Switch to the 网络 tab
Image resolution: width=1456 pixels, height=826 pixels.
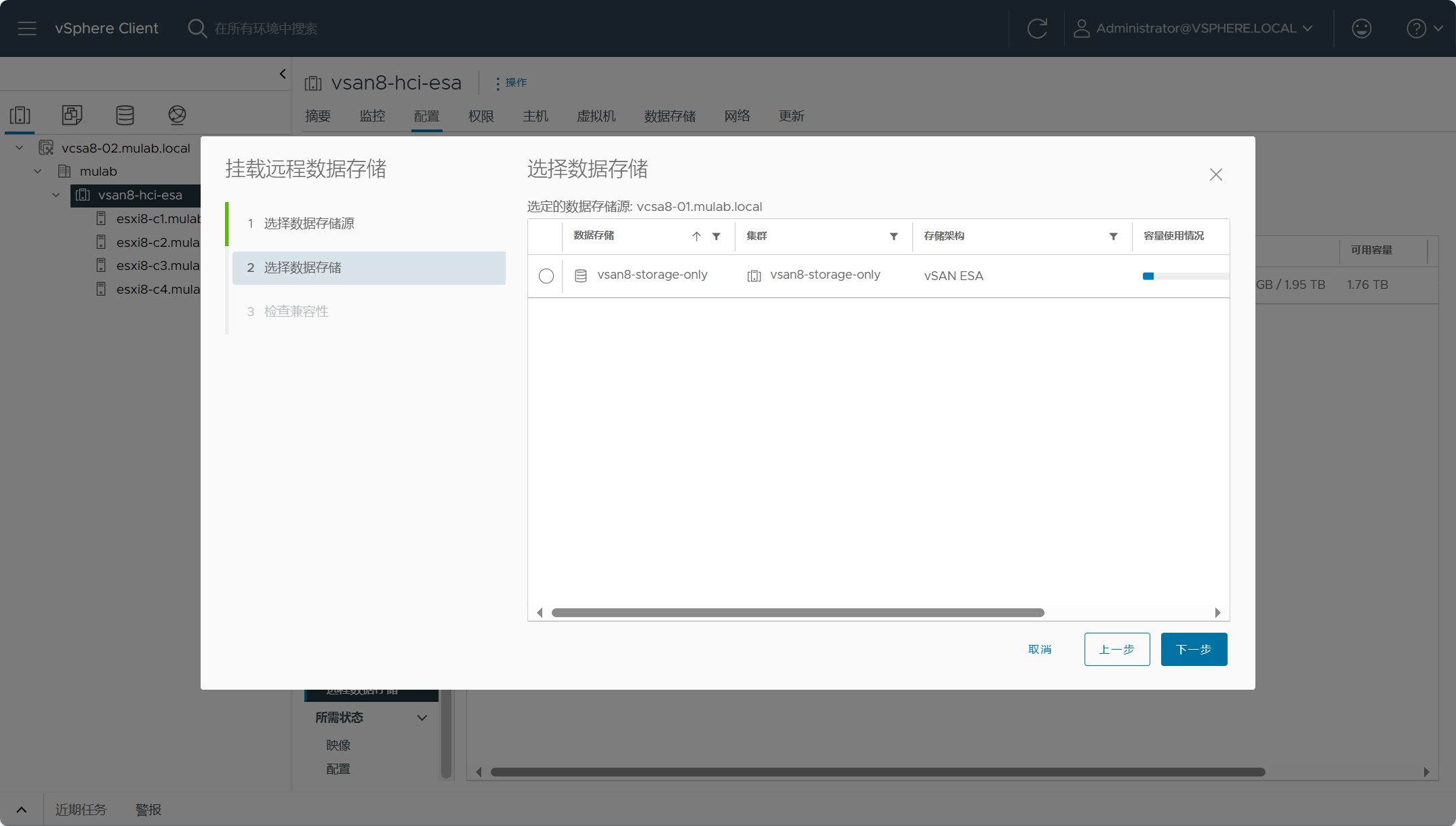(x=737, y=116)
